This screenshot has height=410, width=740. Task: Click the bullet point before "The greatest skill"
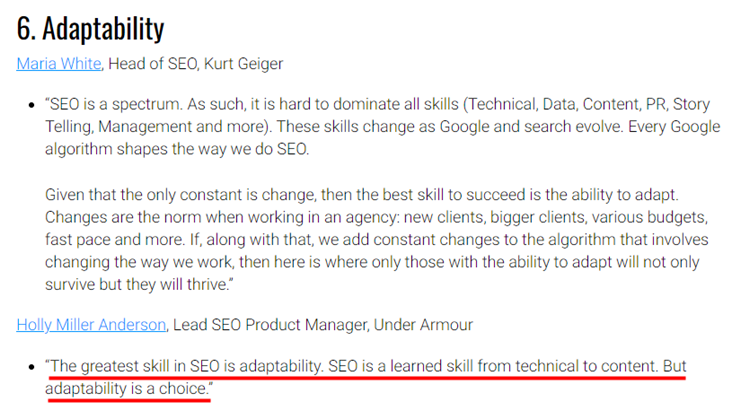coord(32,367)
